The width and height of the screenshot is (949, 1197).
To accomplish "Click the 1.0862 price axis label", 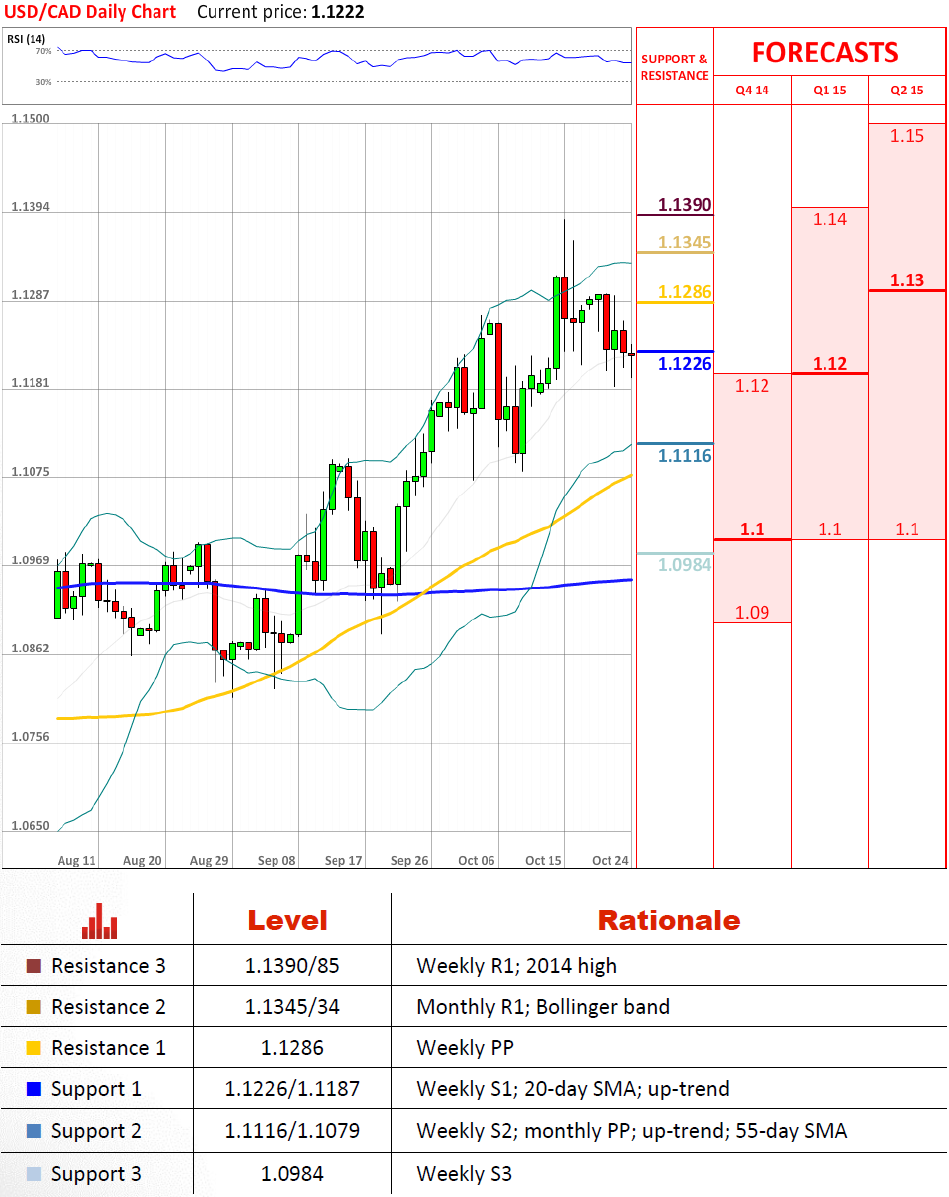I will point(31,647).
